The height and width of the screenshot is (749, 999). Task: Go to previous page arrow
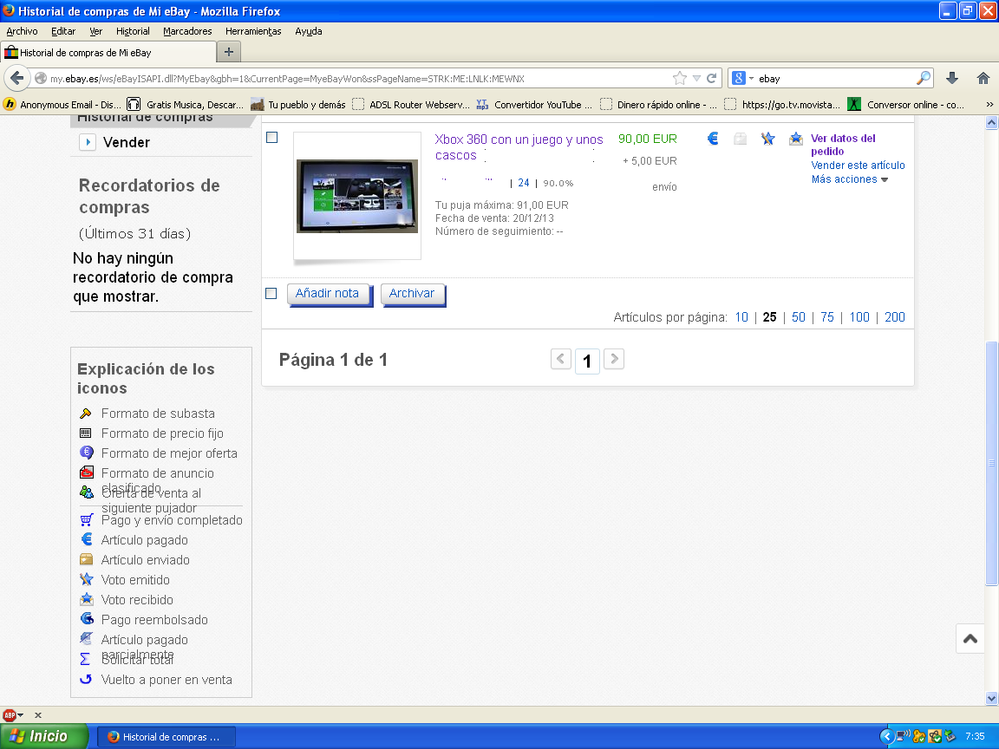(561, 359)
